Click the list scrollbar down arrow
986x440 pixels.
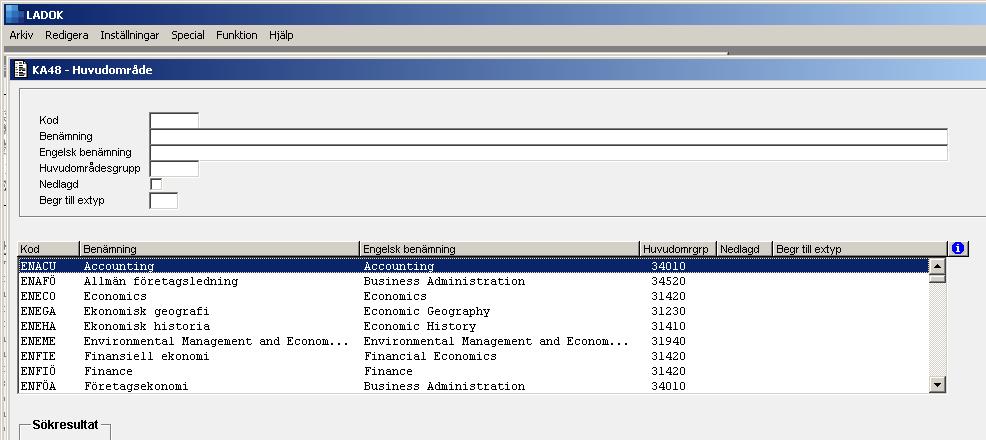click(937, 385)
